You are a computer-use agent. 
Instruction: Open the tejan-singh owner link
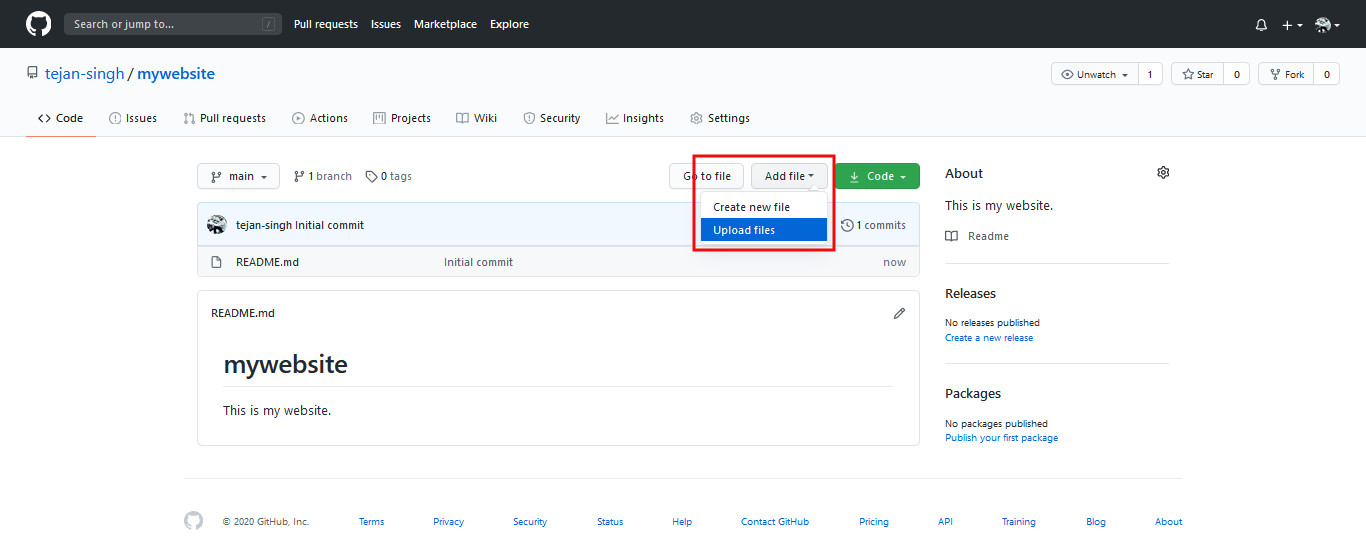(x=85, y=74)
